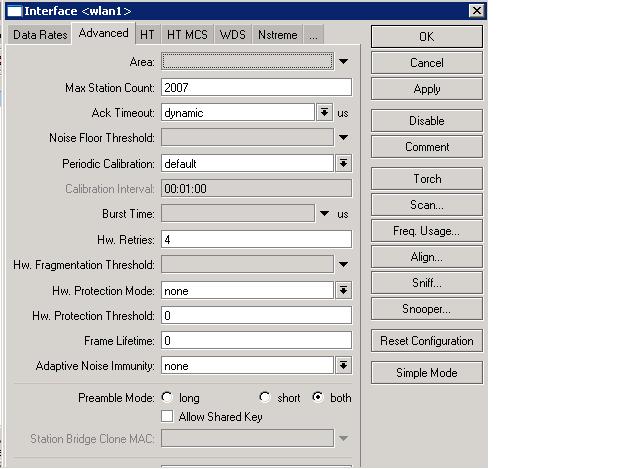Screen dimensions: 640x469
Task: Expand the Area field arrow
Action: coord(343,62)
